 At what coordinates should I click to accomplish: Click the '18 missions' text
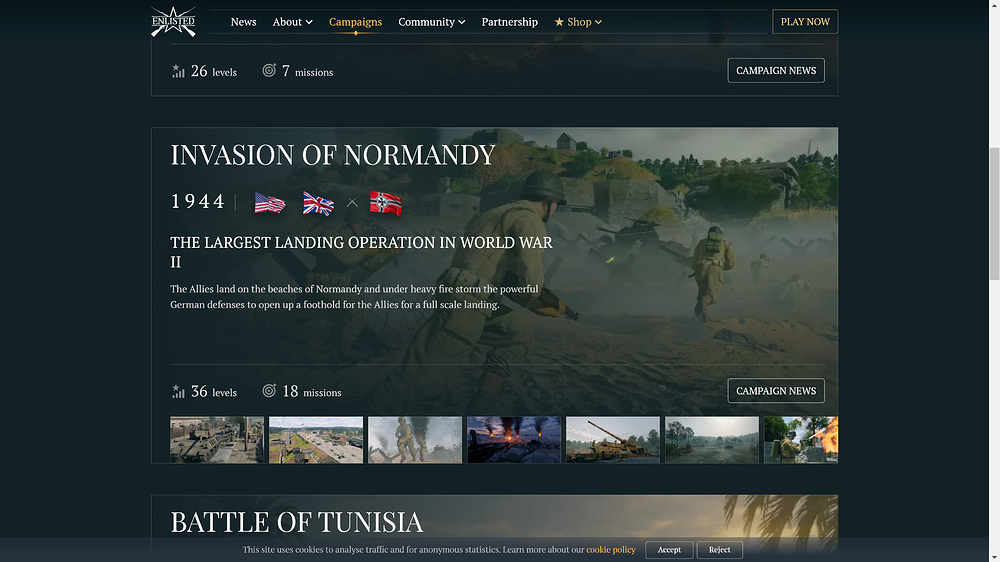[312, 392]
